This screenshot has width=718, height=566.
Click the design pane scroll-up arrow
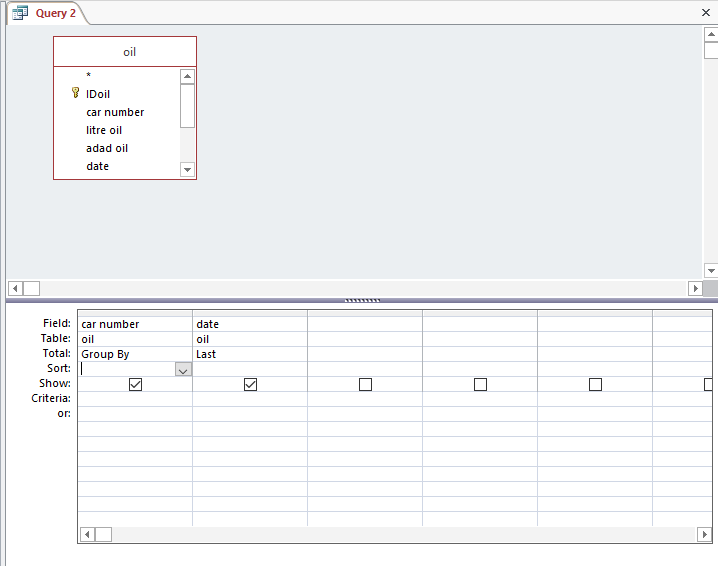pyautogui.click(x=710, y=34)
